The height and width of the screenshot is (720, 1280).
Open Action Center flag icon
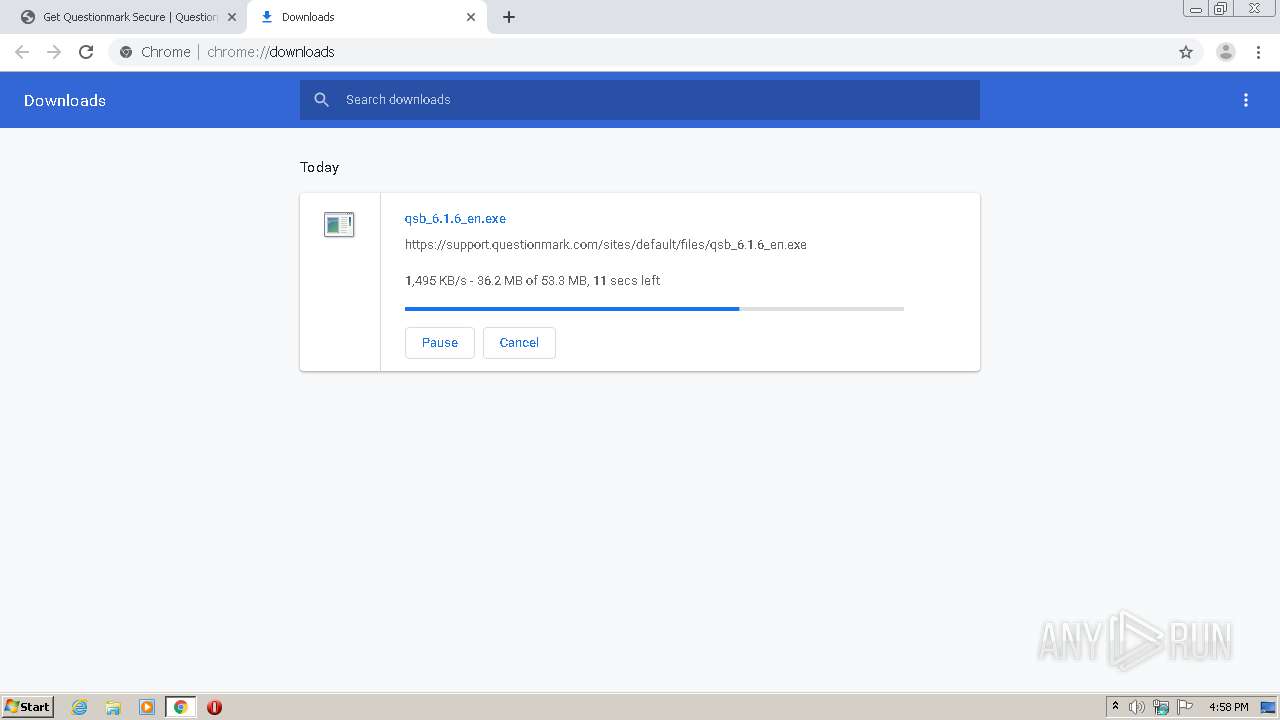point(1185,707)
